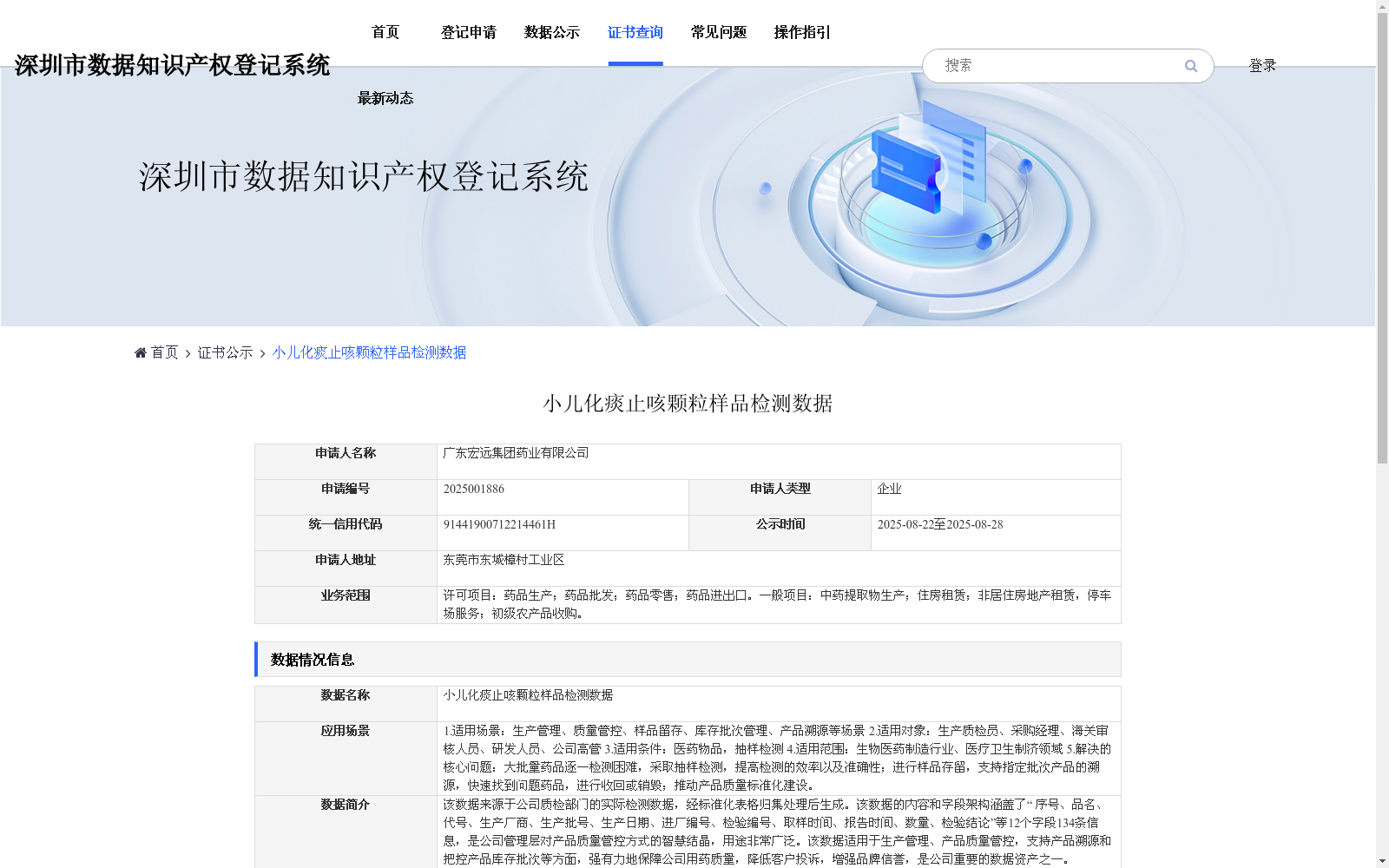Screen dimensions: 1389x868
Task: Click the 应用场景 label cell
Action: pos(346,759)
